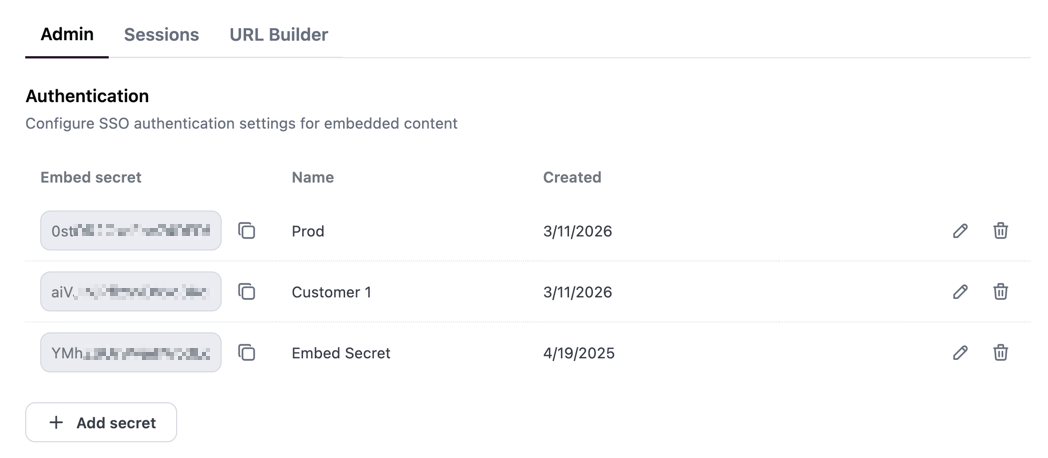Image resolution: width=1048 pixels, height=458 pixels.
Task: Edit the Embed Secret entry
Action: [x=960, y=353]
